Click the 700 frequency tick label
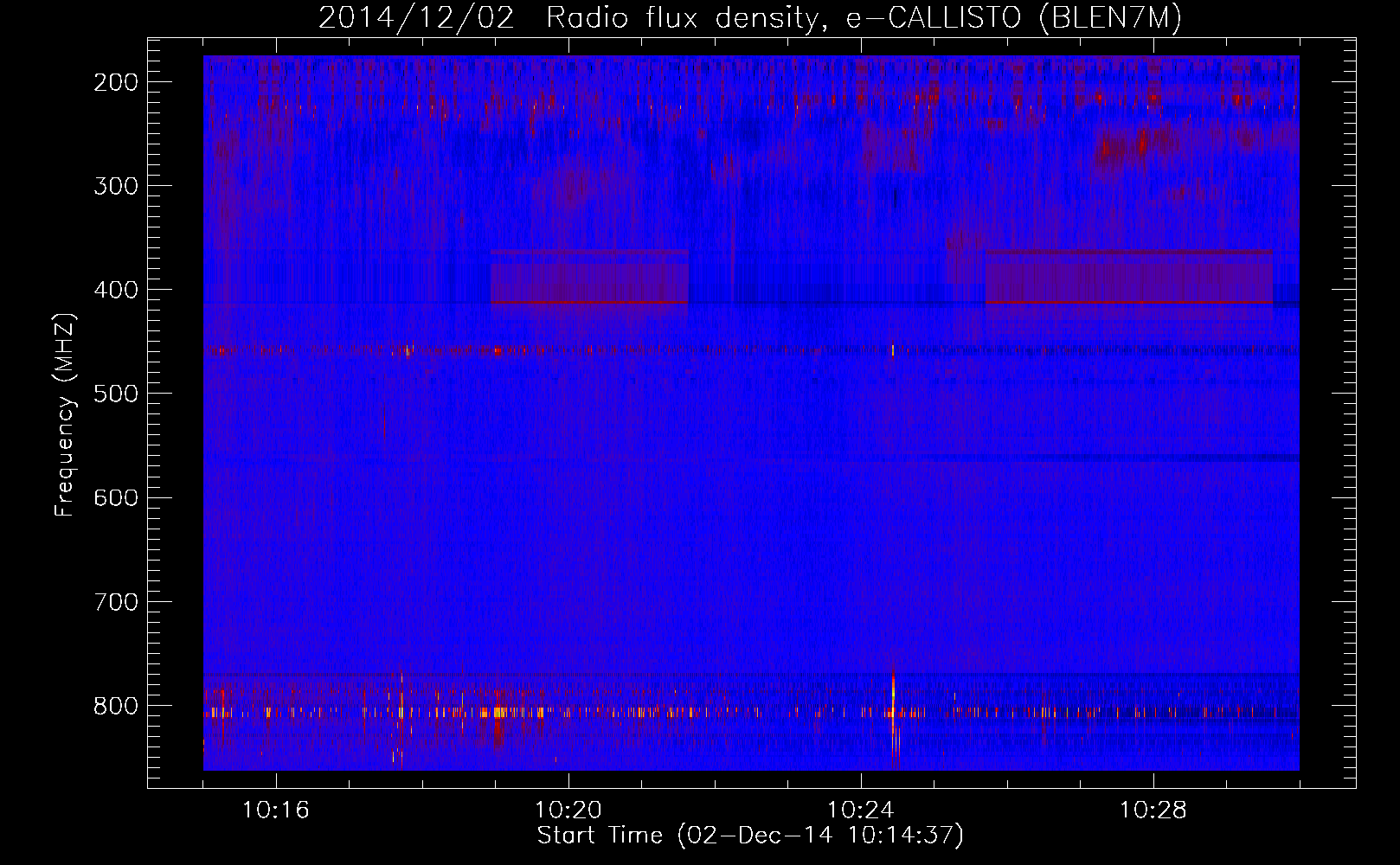 pos(116,601)
